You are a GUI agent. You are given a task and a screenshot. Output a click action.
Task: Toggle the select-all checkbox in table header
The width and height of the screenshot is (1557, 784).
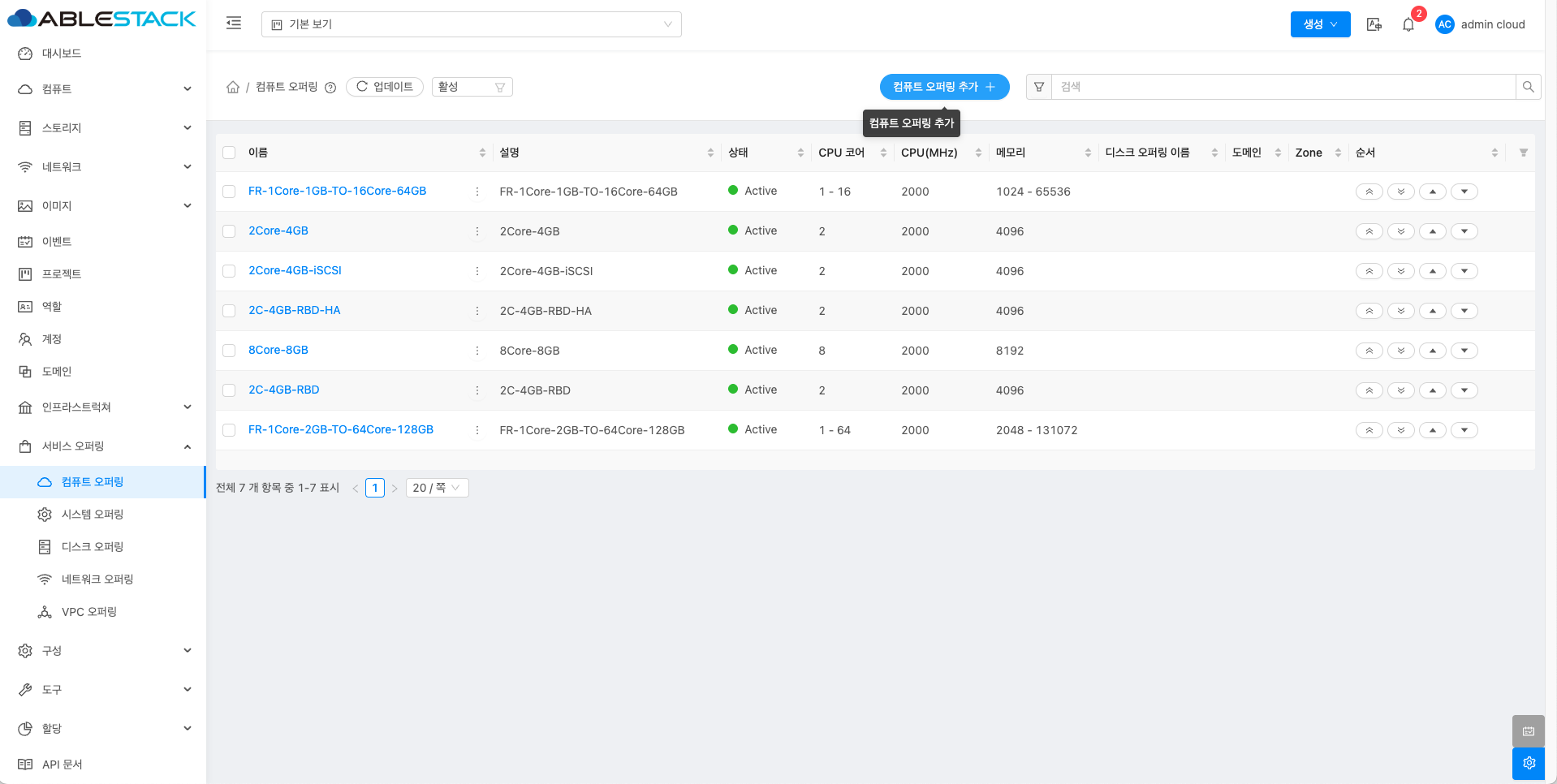coord(229,153)
